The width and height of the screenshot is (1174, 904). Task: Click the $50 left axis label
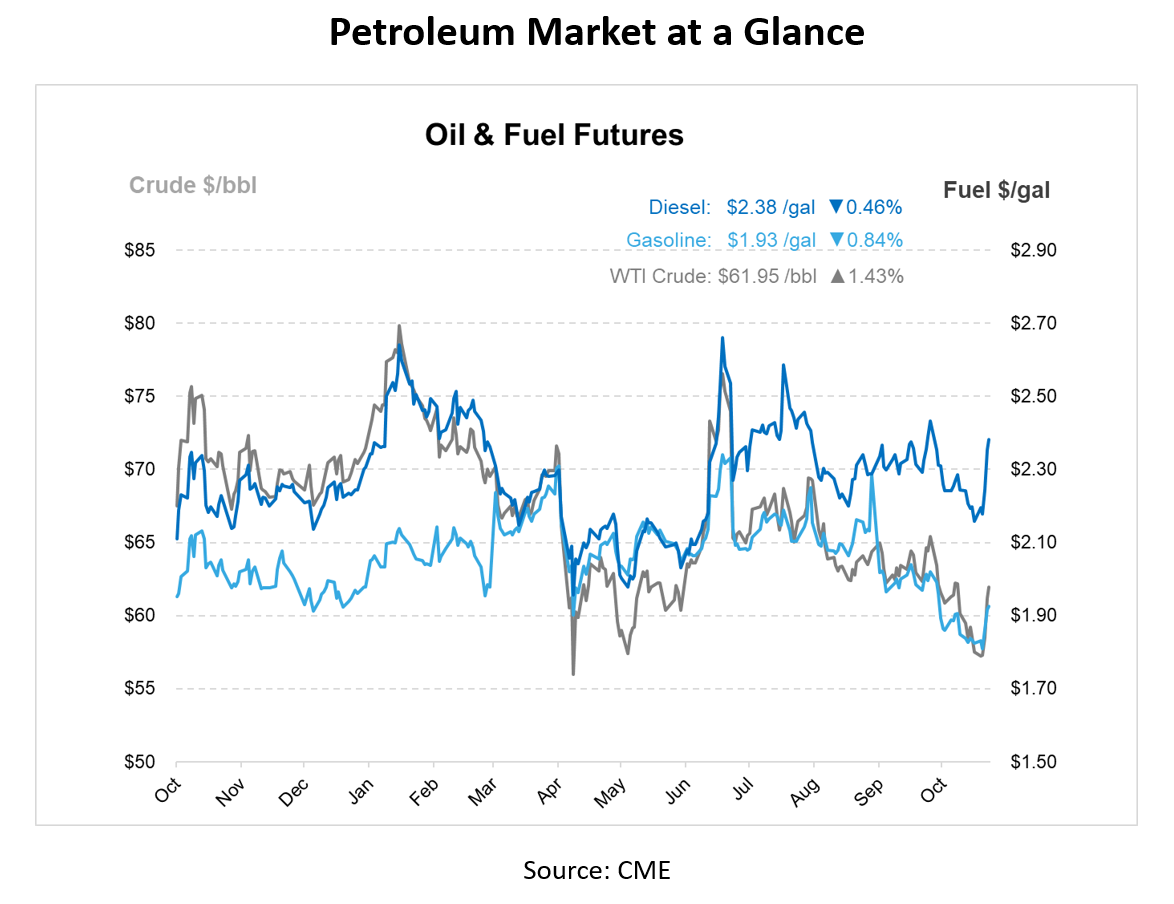coord(140,762)
